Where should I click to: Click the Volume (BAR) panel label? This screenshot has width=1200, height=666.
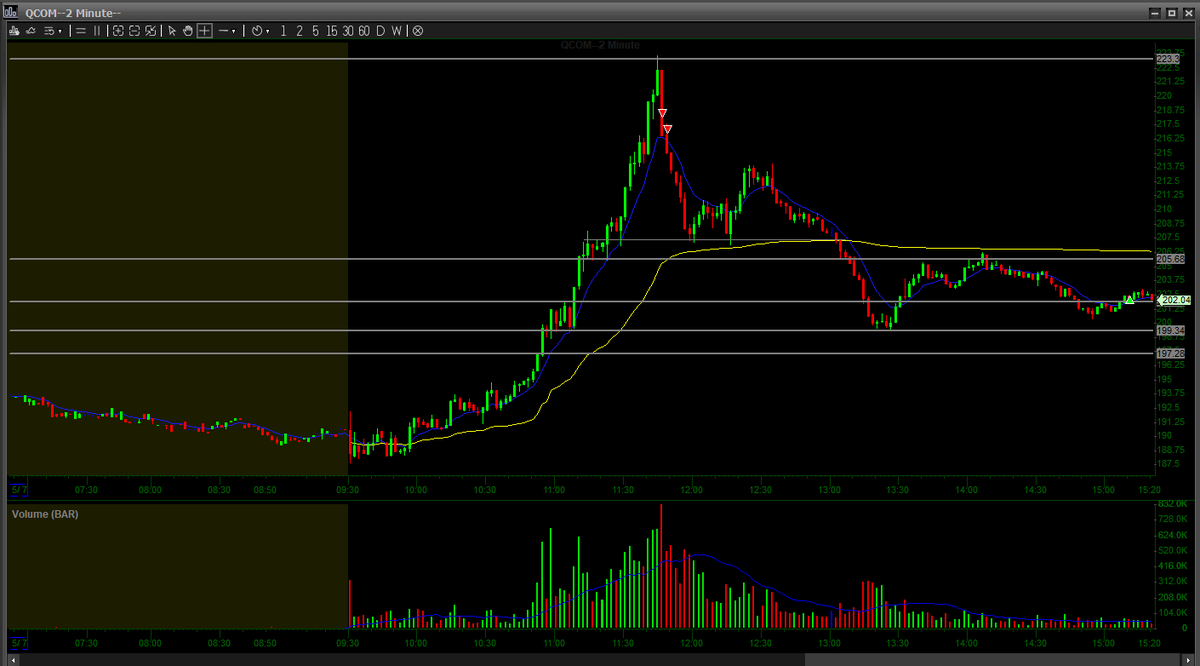coord(45,514)
